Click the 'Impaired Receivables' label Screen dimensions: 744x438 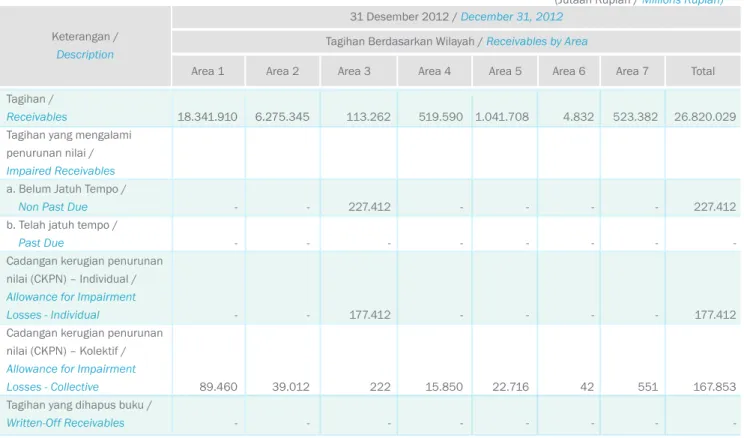click(x=61, y=171)
